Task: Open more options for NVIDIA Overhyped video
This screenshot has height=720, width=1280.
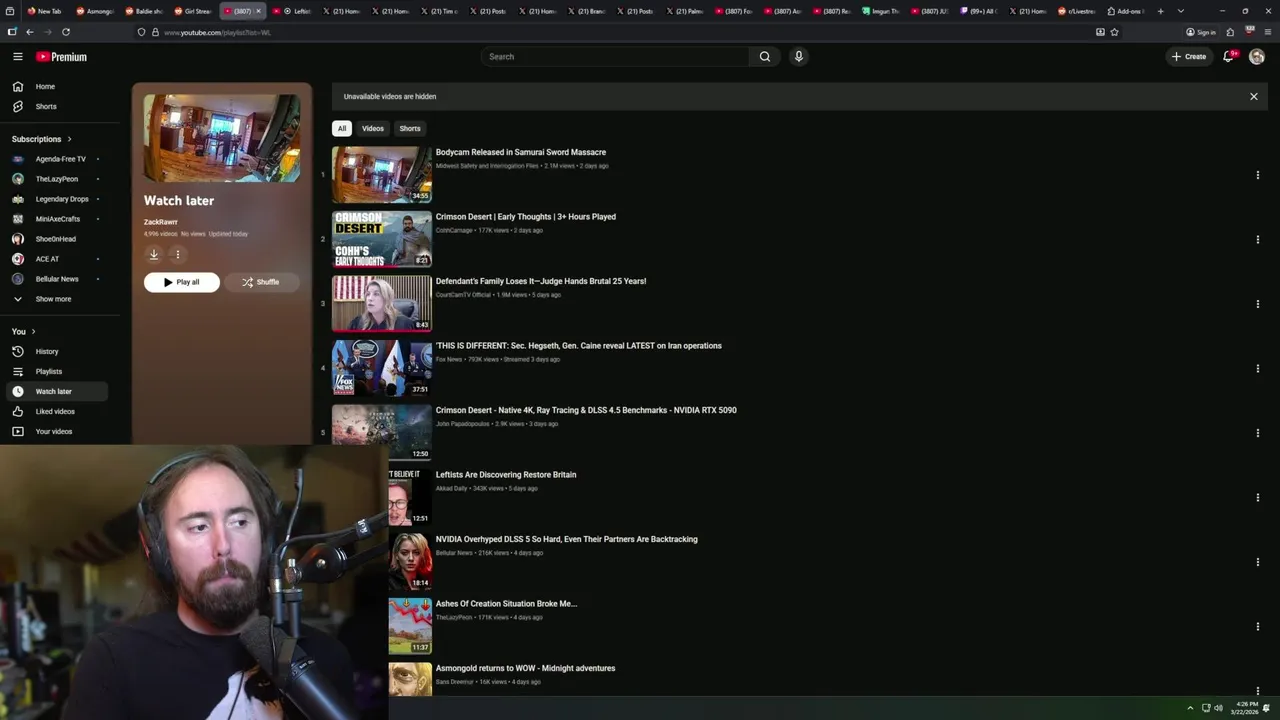Action: [x=1258, y=562]
